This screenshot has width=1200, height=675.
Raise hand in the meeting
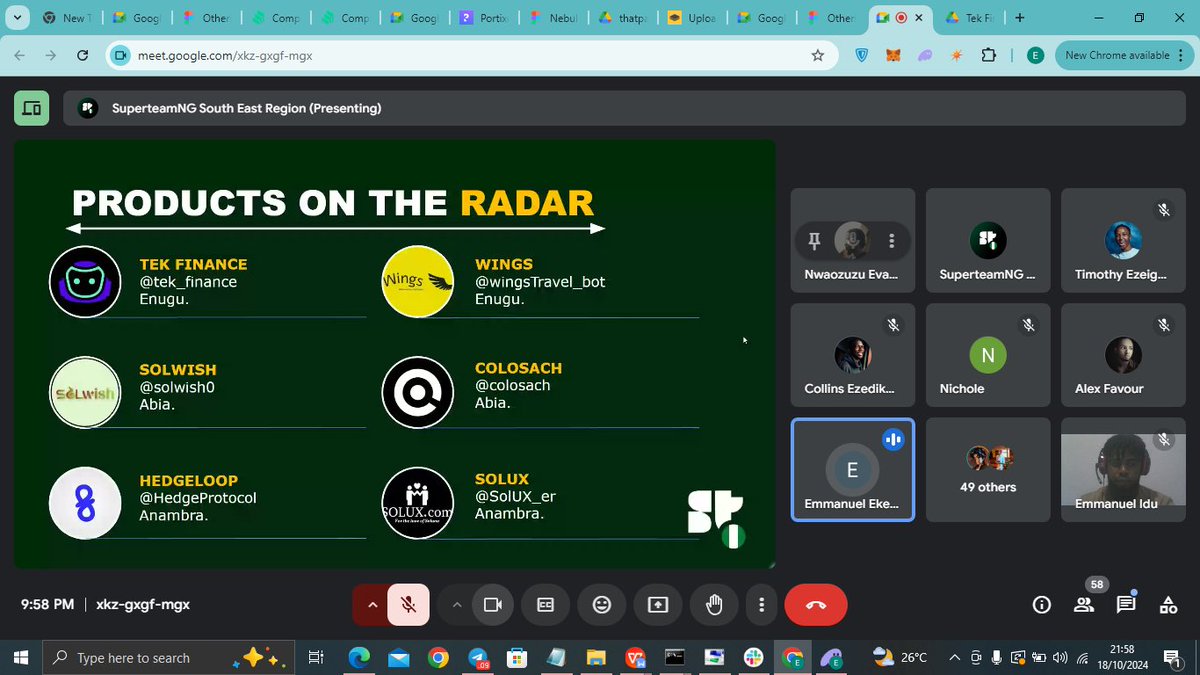pyautogui.click(x=714, y=604)
